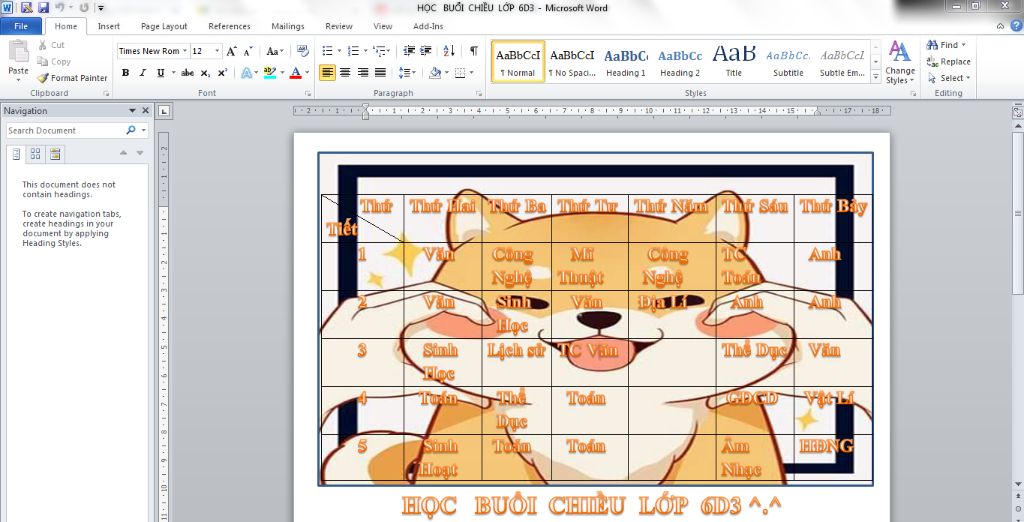Apply superscript formatting
Image resolution: width=1024 pixels, height=522 pixels.
point(222,73)
